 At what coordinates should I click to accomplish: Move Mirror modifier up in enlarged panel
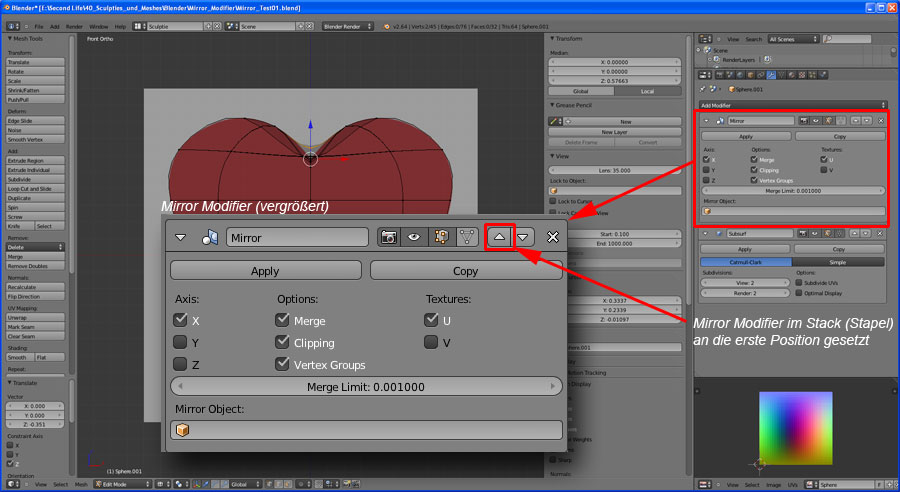[499, 237]
